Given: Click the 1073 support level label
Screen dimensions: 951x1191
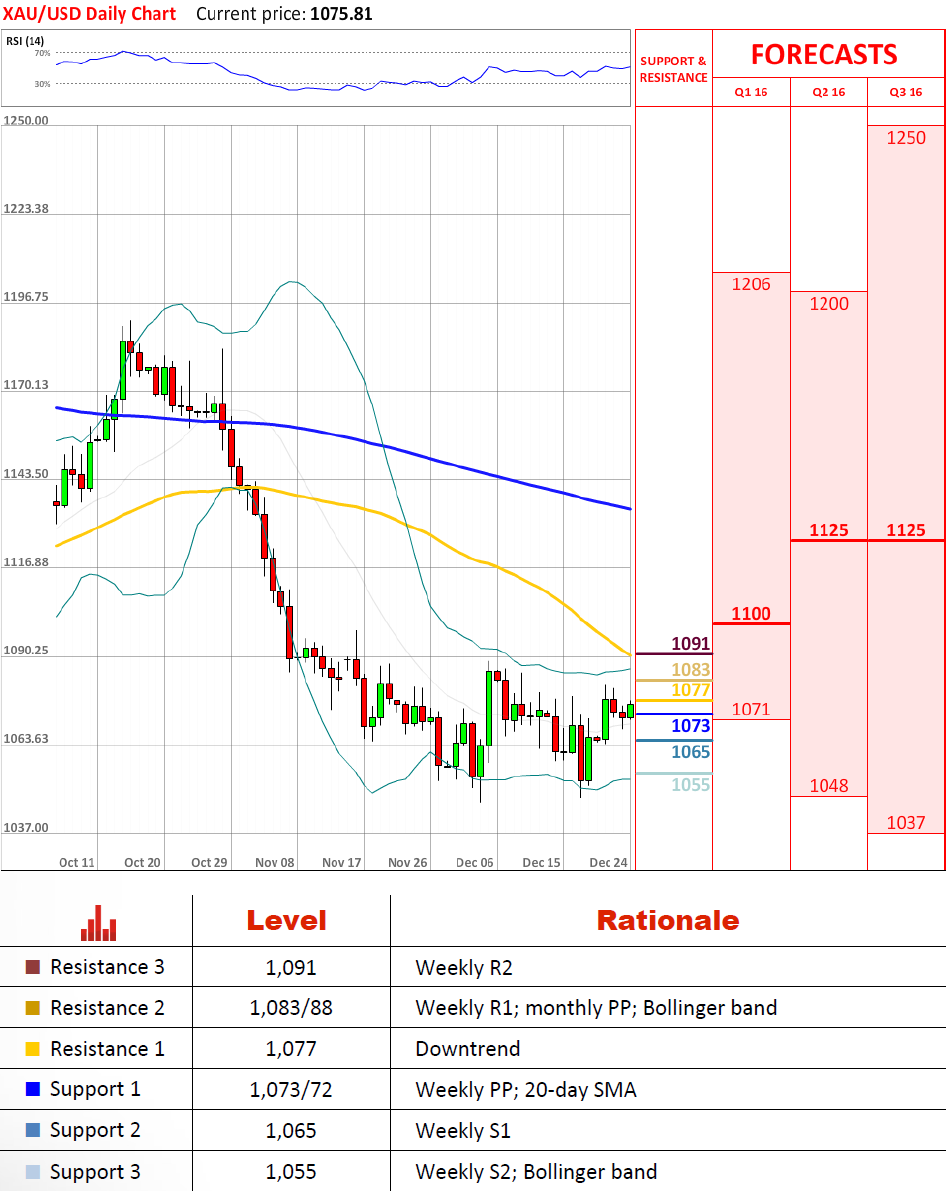Looking at the screenshot, I should click(x=690, y=726).
